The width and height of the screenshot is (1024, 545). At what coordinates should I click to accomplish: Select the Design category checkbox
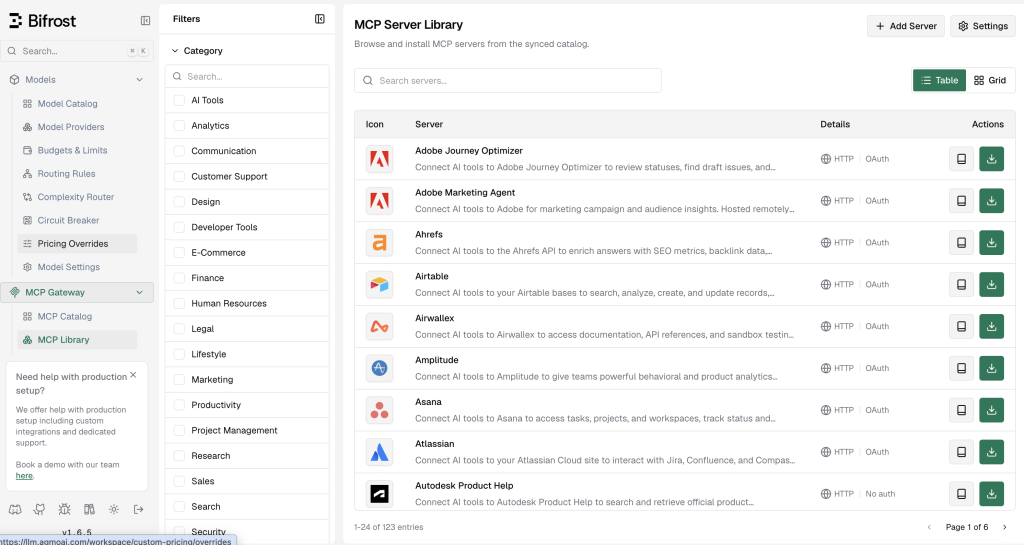pos(179,202)
